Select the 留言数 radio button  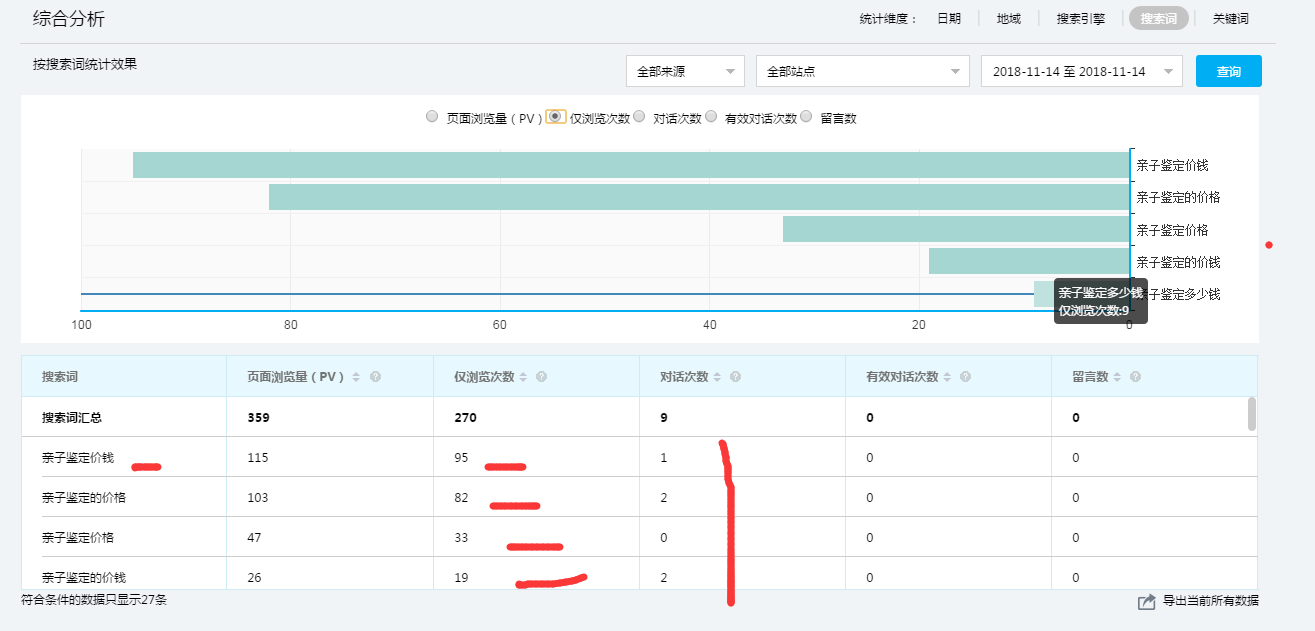(x=807, y=117)
